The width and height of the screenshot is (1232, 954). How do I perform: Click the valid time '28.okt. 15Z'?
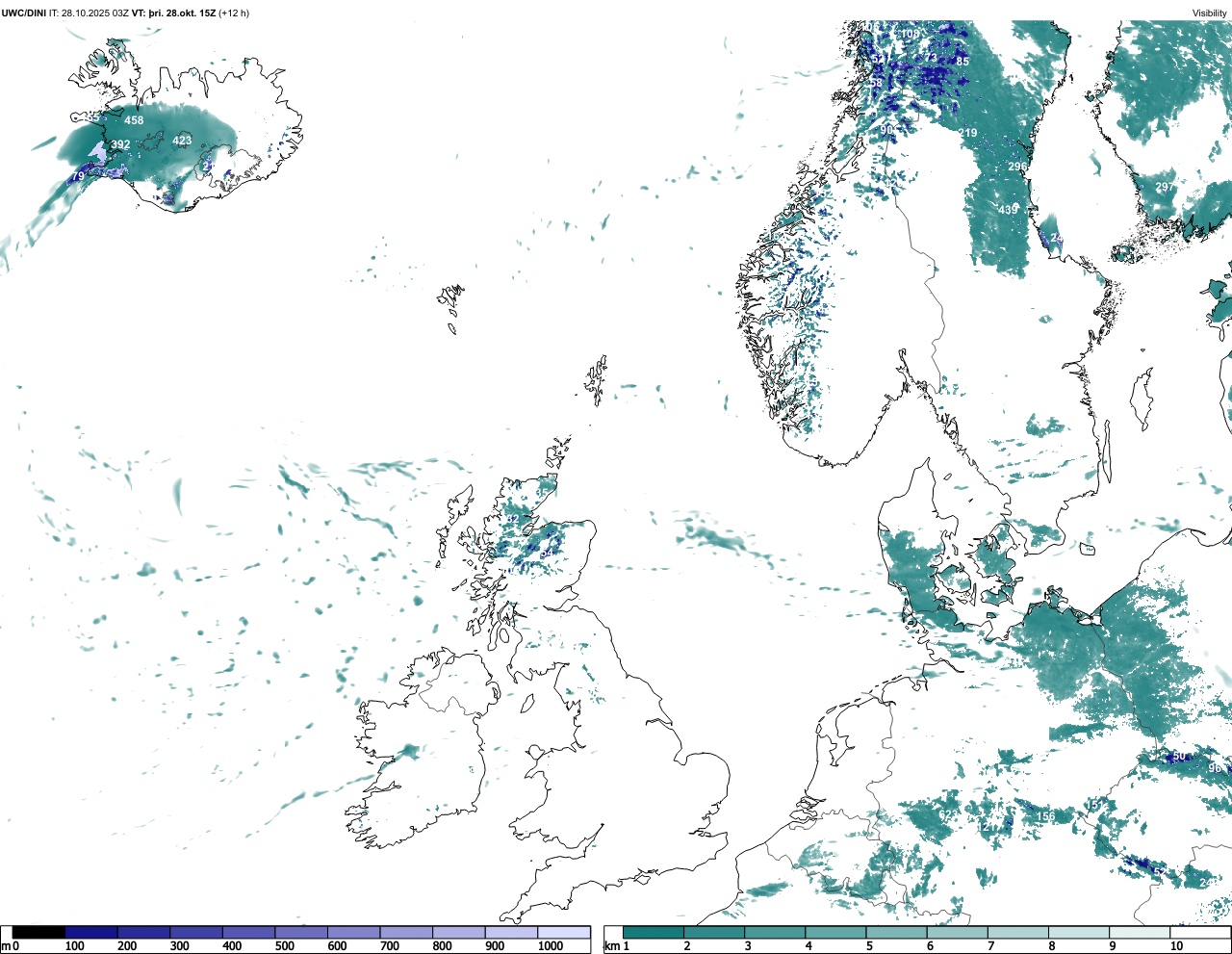click(192, 13)
